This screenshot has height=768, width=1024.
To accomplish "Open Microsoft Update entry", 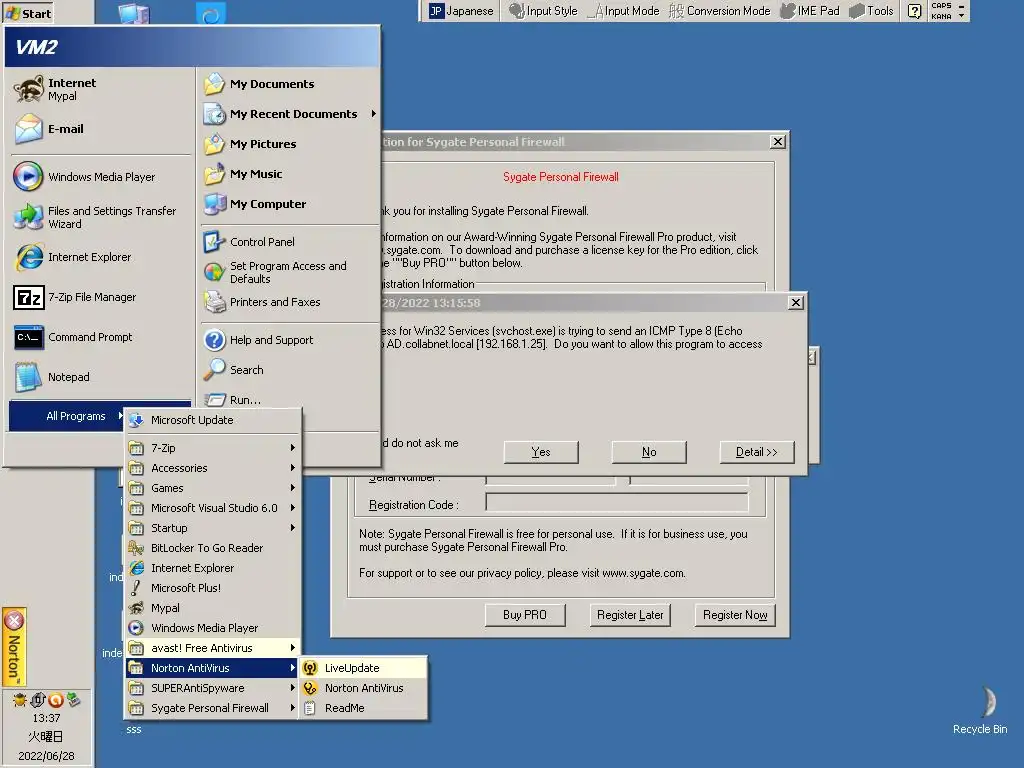I will (213, 421).
